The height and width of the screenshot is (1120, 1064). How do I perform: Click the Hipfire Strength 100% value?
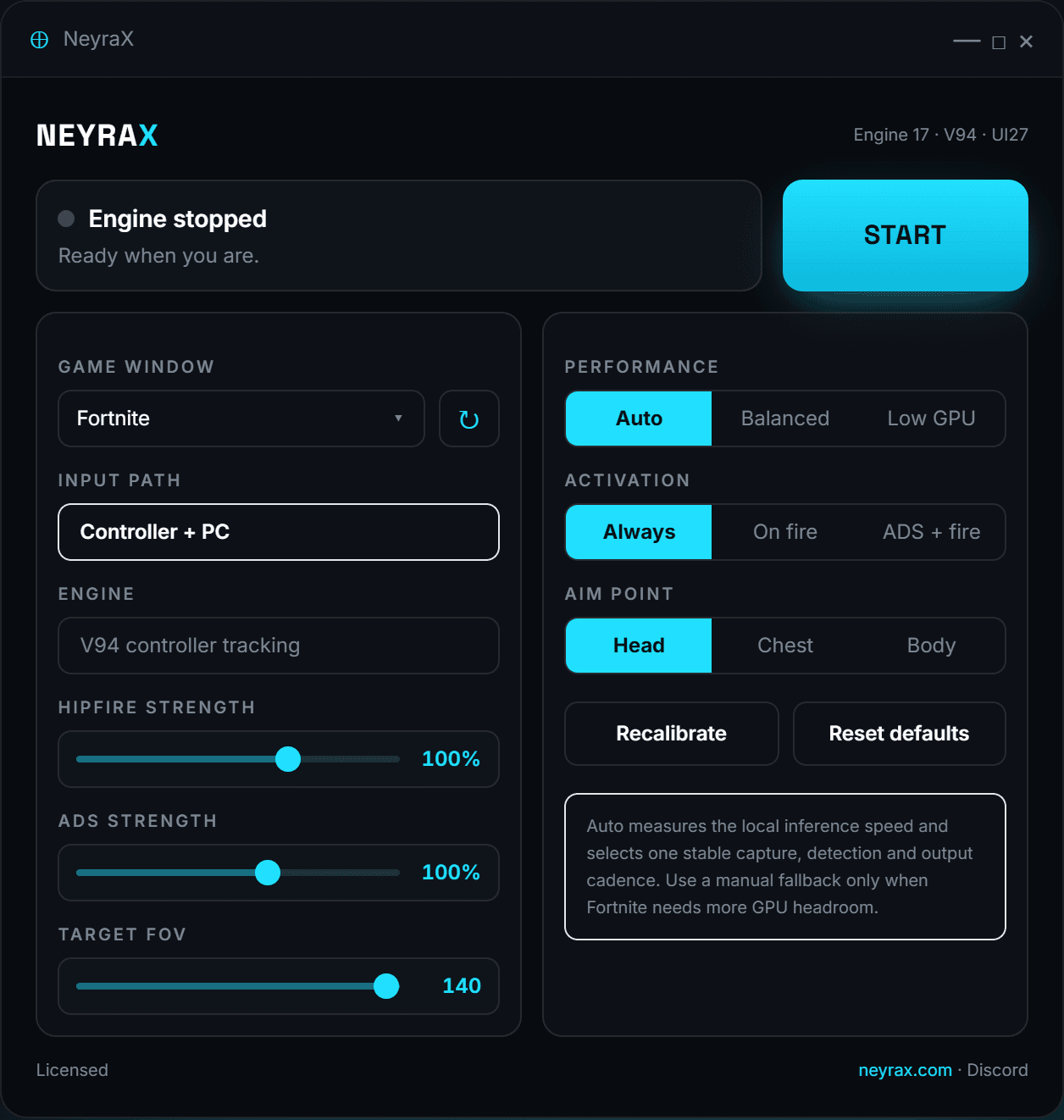451,759
